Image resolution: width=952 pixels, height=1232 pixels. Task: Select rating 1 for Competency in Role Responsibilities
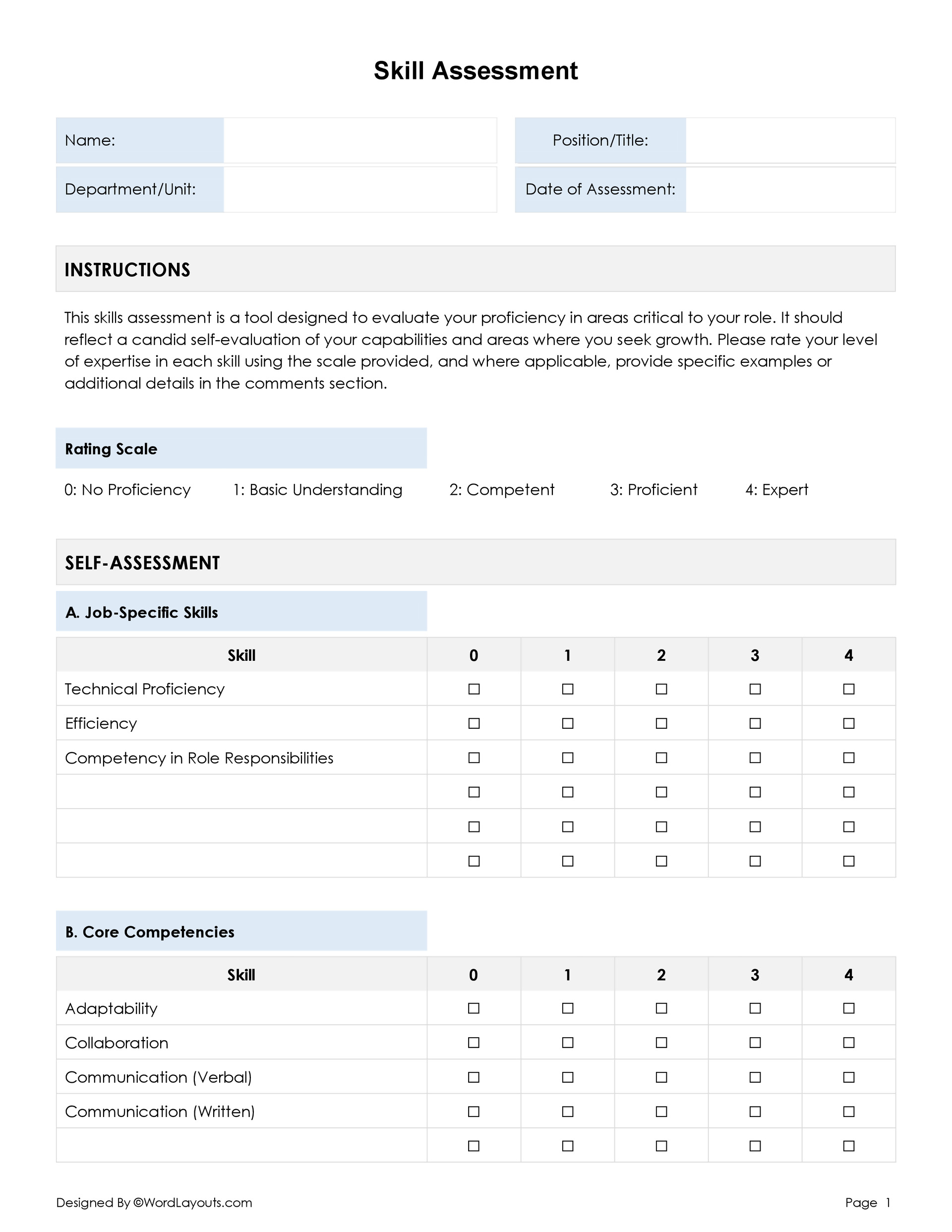pos(568,758)
